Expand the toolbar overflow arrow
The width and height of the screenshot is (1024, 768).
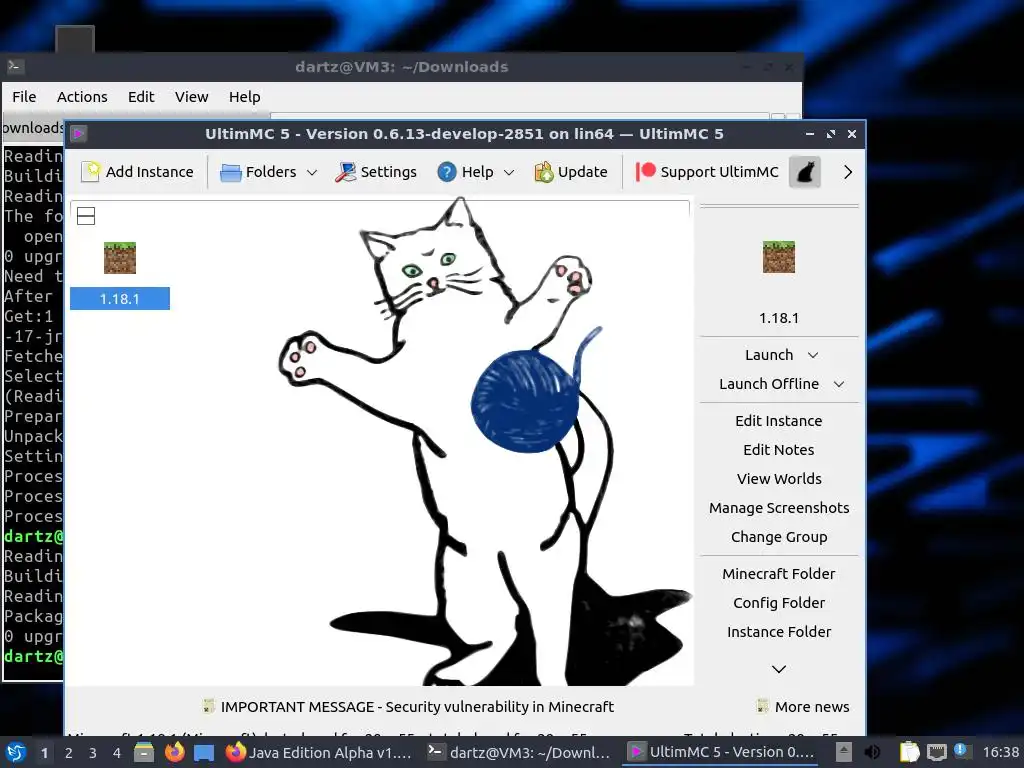[x=848, y=172]
